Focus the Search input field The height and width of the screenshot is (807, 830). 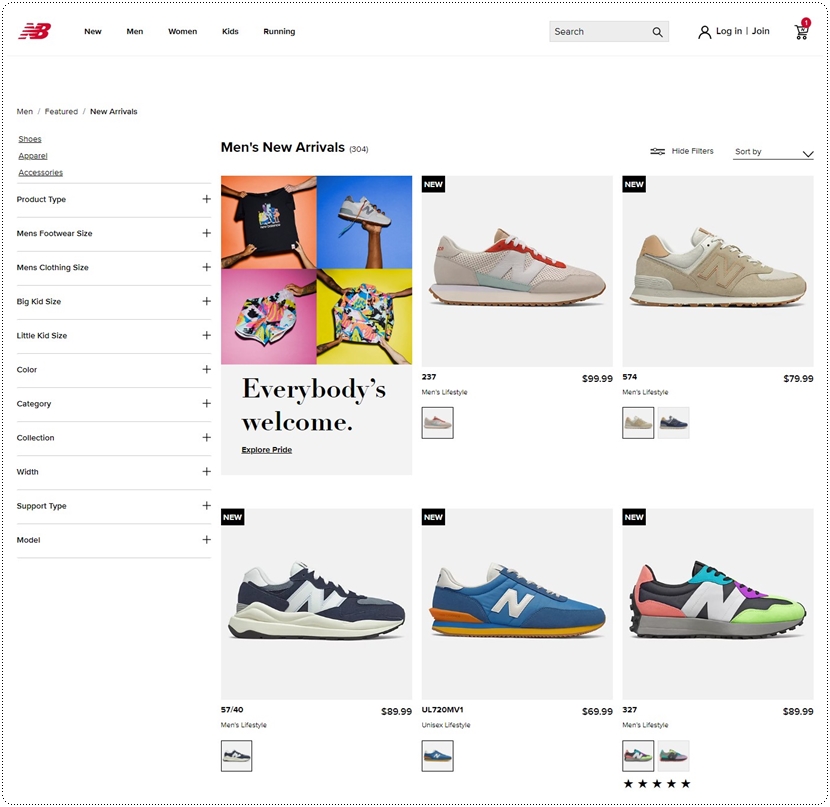coord(609,32)
